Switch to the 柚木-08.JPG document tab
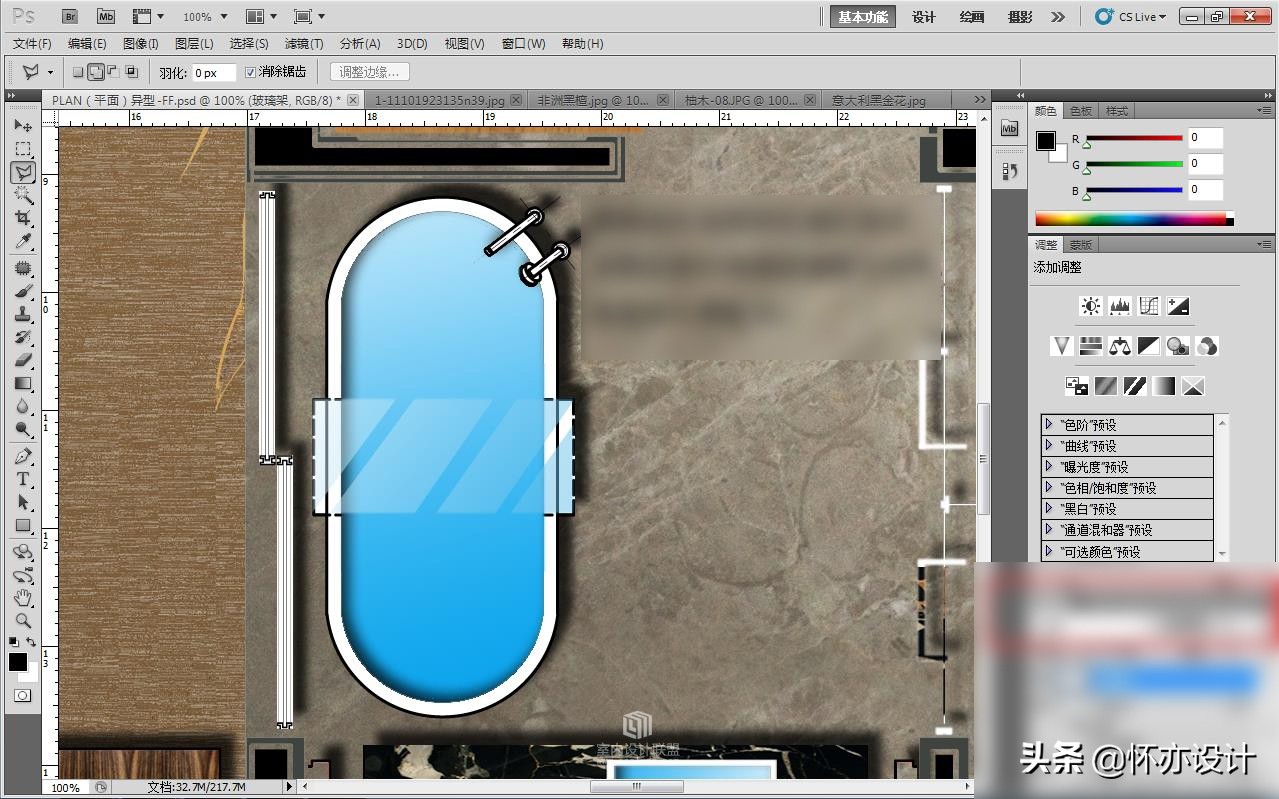 tap(740, 100)
